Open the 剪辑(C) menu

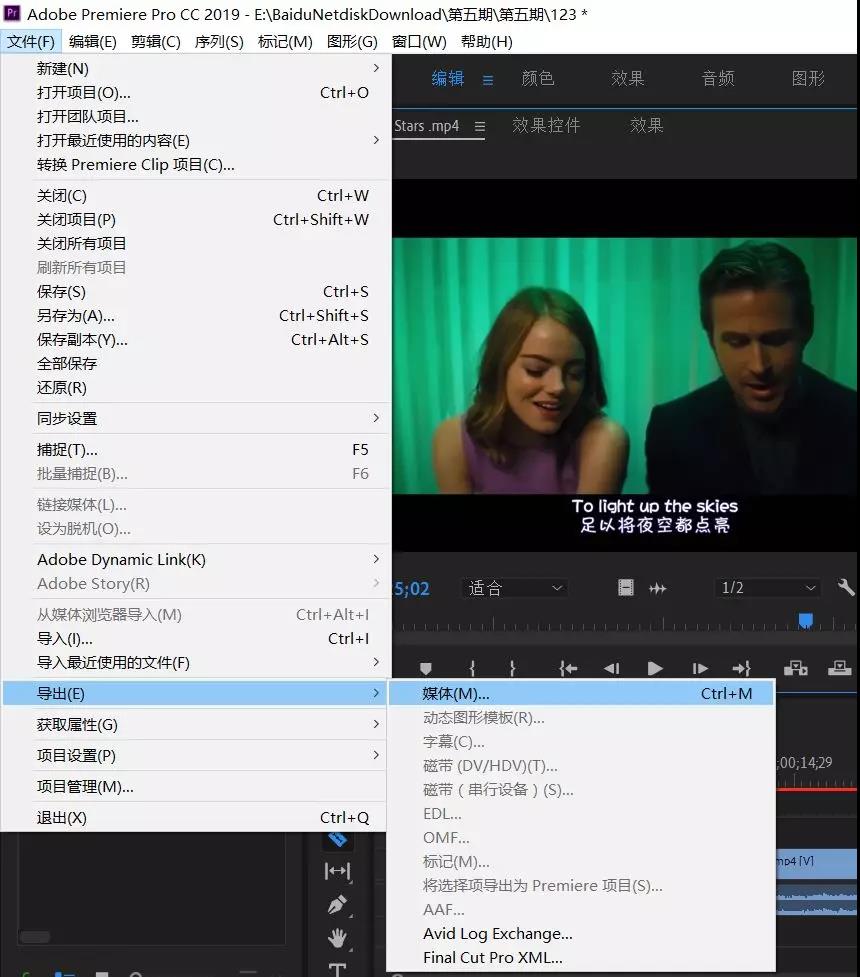(x=156, y=42)
